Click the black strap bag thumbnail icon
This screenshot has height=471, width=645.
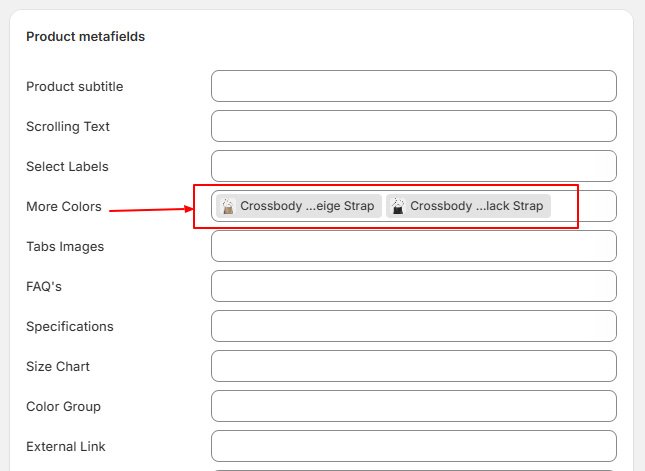click(397, 206)
